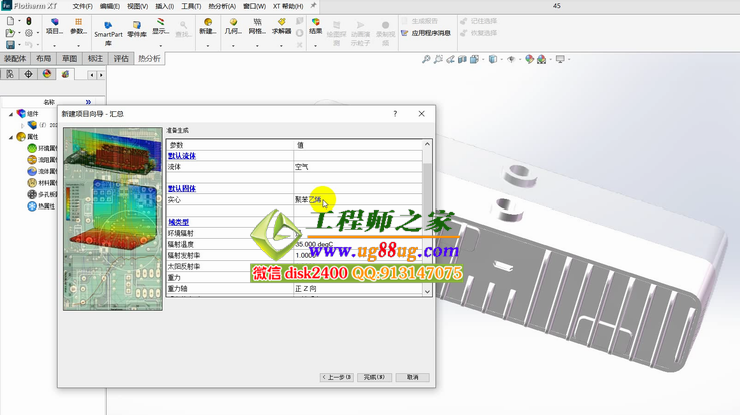Switch to the 评估 tab
740x415 pixels.
click(121, 59)
